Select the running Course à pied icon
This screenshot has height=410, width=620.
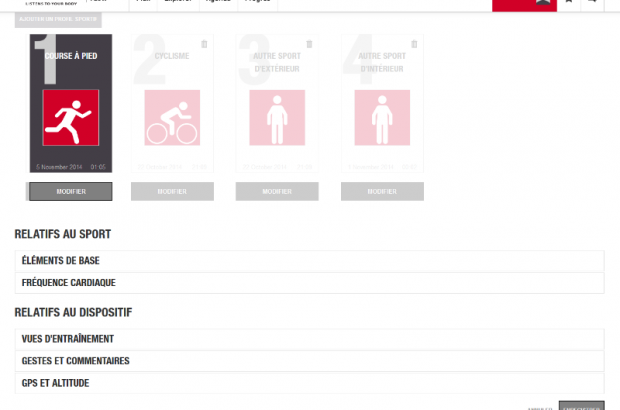pos(70,118)
